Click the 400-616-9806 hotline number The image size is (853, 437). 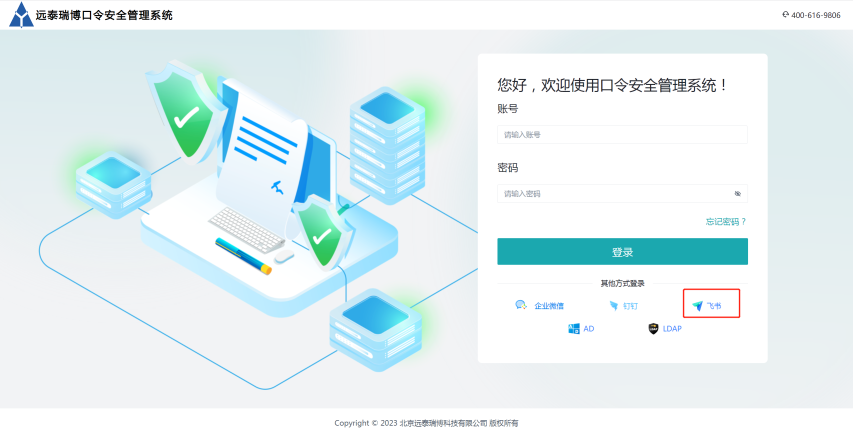click(x=815, y=15)
